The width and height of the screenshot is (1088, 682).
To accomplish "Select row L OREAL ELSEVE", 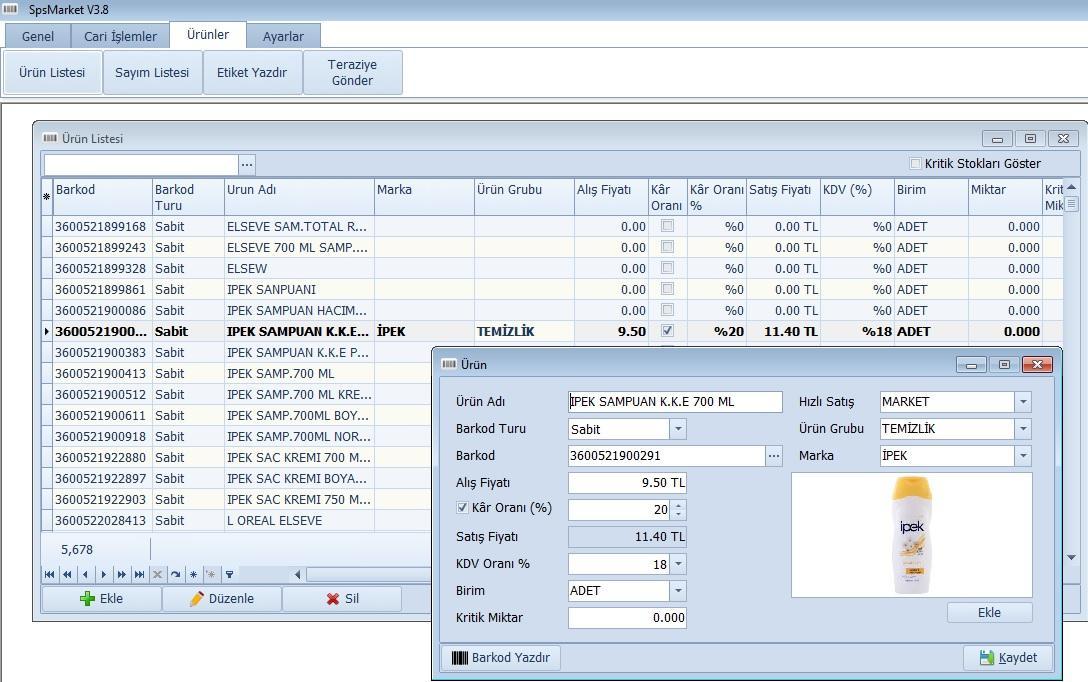I will [236, 520].
